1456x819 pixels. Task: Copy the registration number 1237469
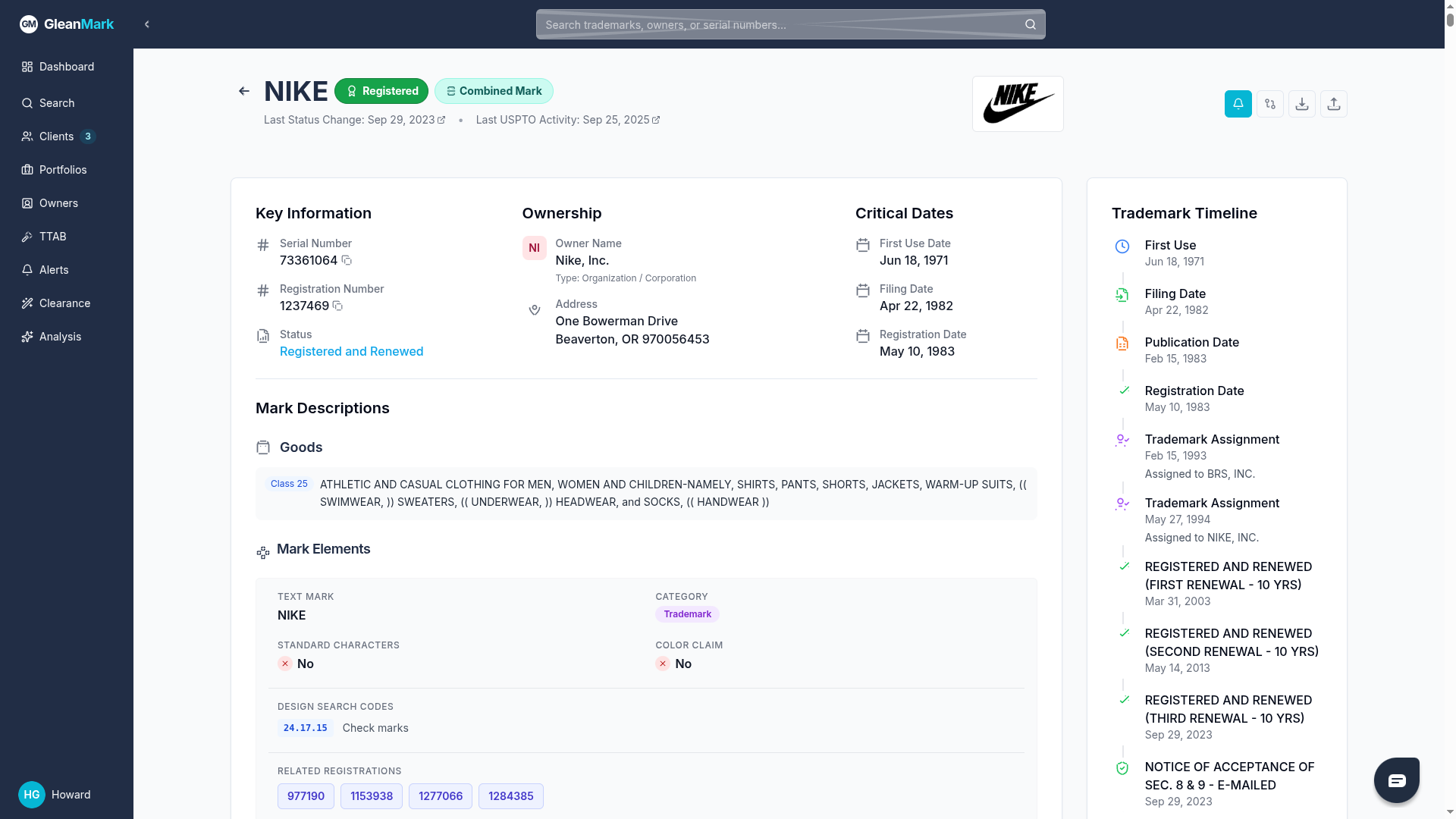[x=337, y=306]
